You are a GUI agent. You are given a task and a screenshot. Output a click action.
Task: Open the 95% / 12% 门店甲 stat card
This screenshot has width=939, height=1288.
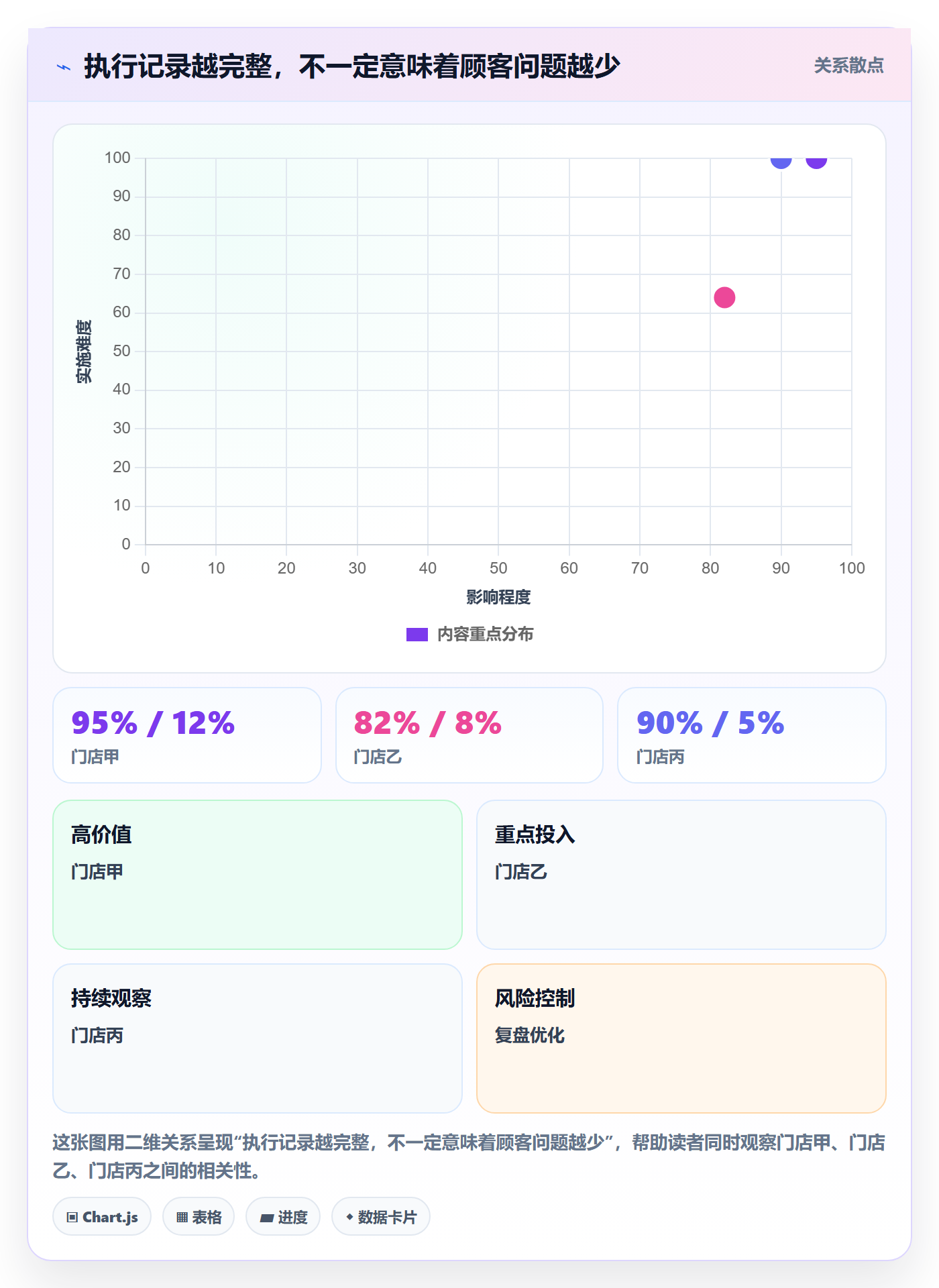pyautogui.click(x=187, y=735)
